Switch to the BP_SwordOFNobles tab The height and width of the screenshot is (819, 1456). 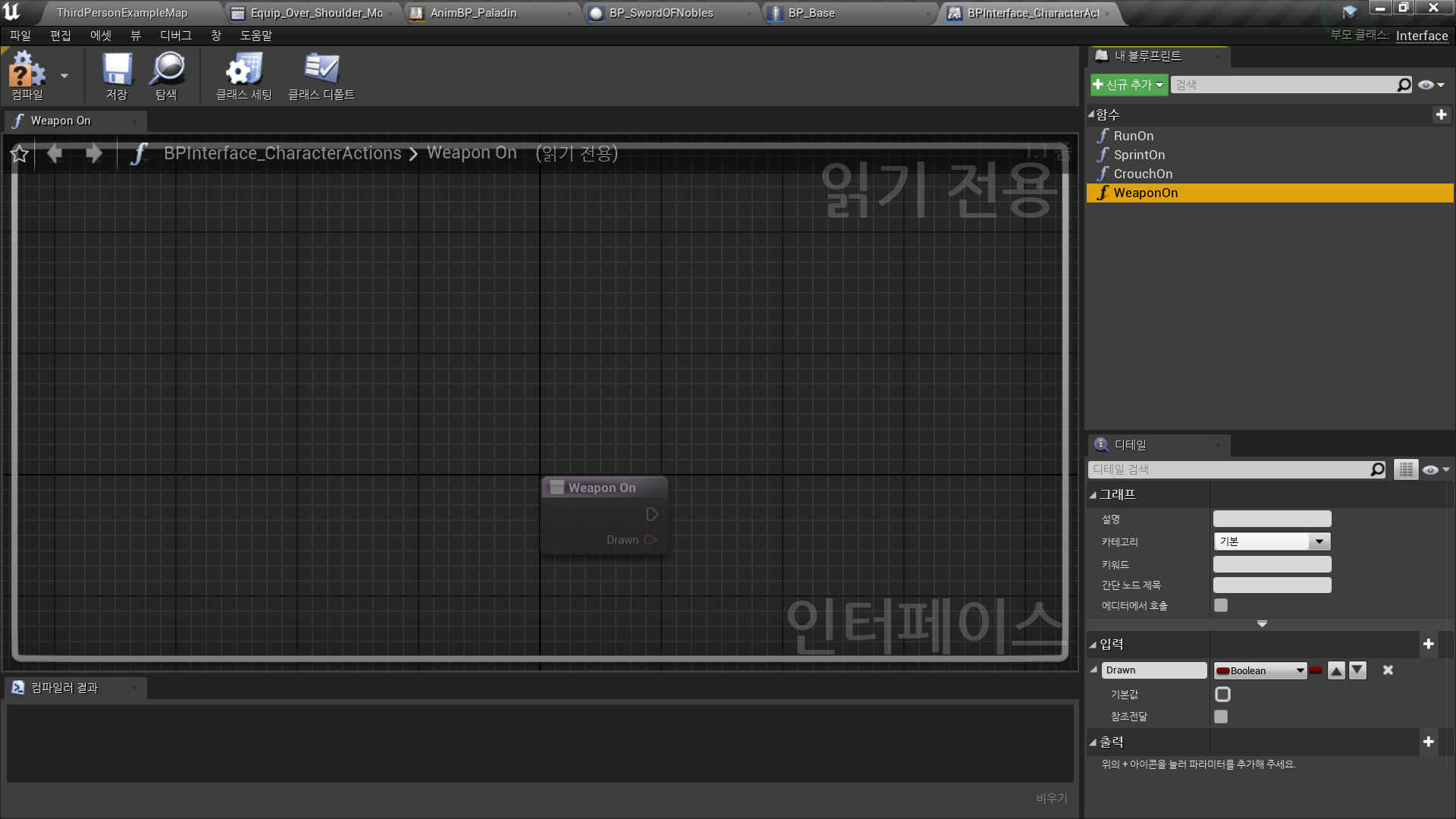(660, 12)
